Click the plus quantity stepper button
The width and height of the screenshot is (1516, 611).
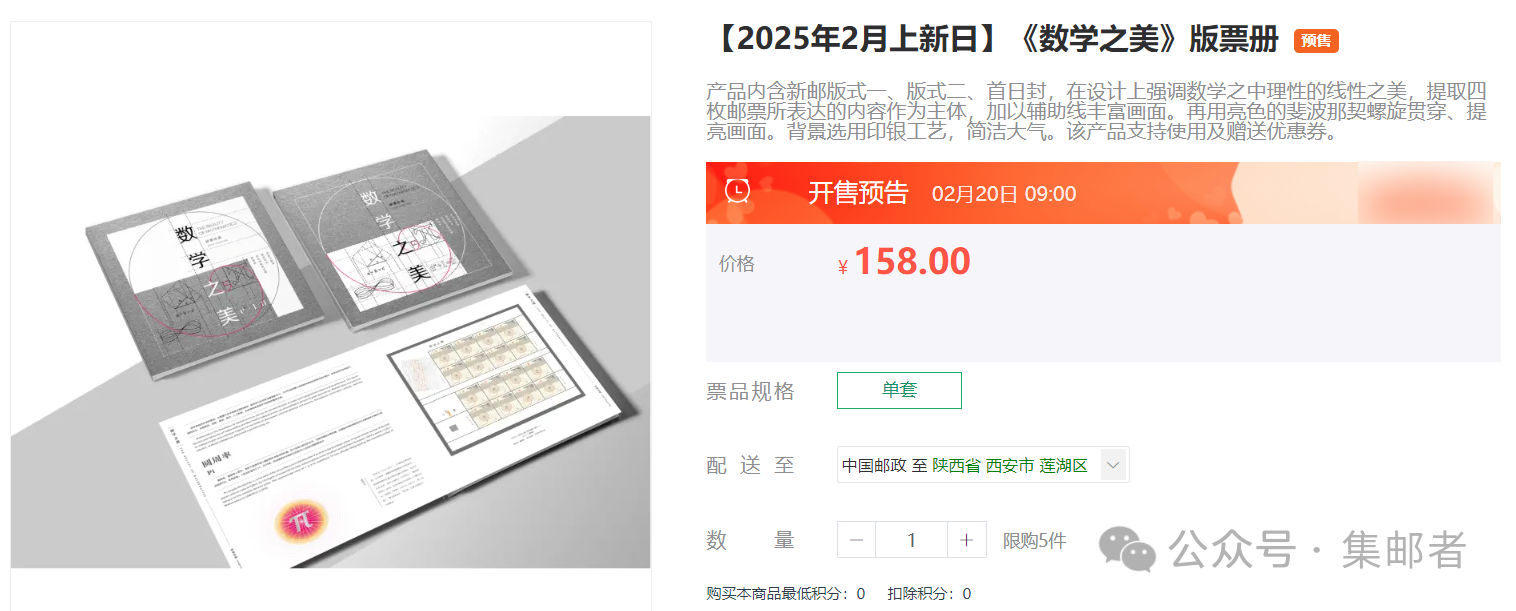(966, 540)
